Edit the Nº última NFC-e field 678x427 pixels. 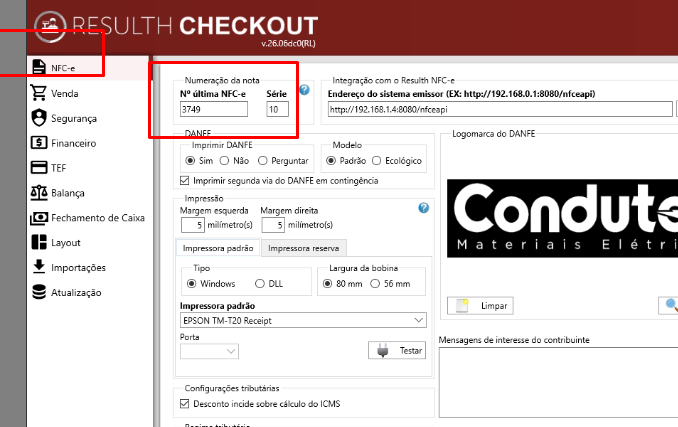pyautogui.click(x=214, y=109)
